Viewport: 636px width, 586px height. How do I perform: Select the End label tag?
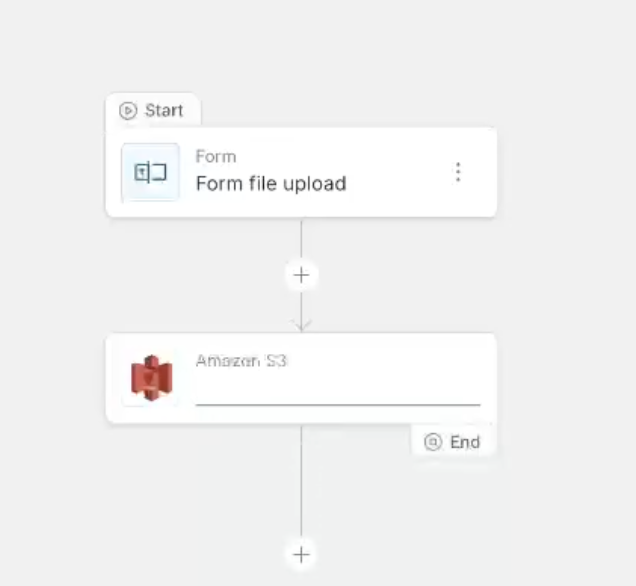click(x=453, y=441)
